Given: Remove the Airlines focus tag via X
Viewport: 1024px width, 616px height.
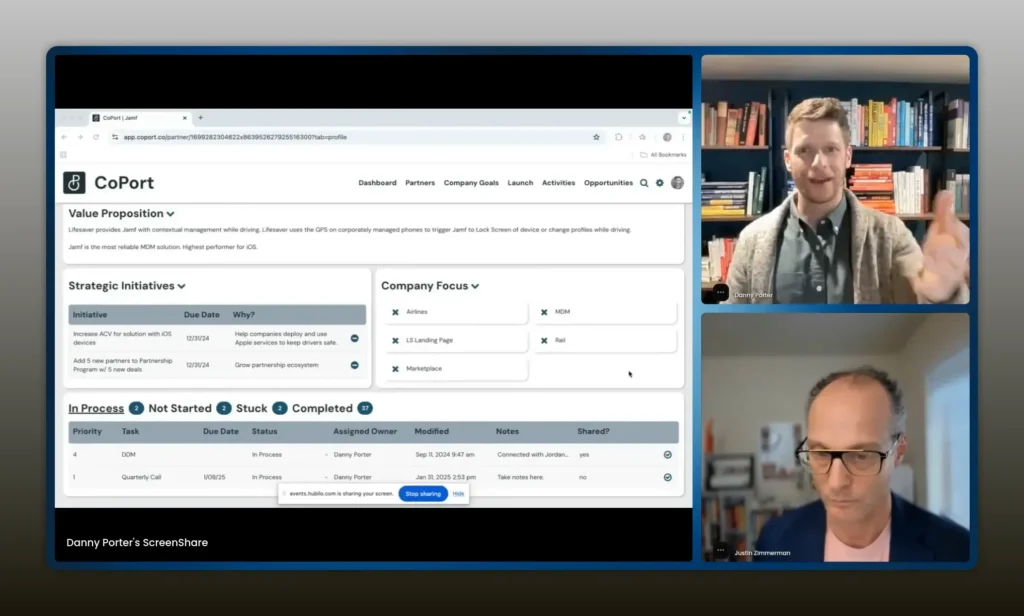Looking at the screenshot, I should (395, 312).
